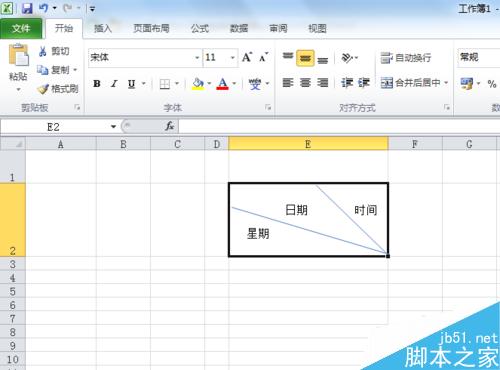This screenshot has height=370, width=500.
Task: Apply the yellow fill color bucket
Action: click(198, 84)
